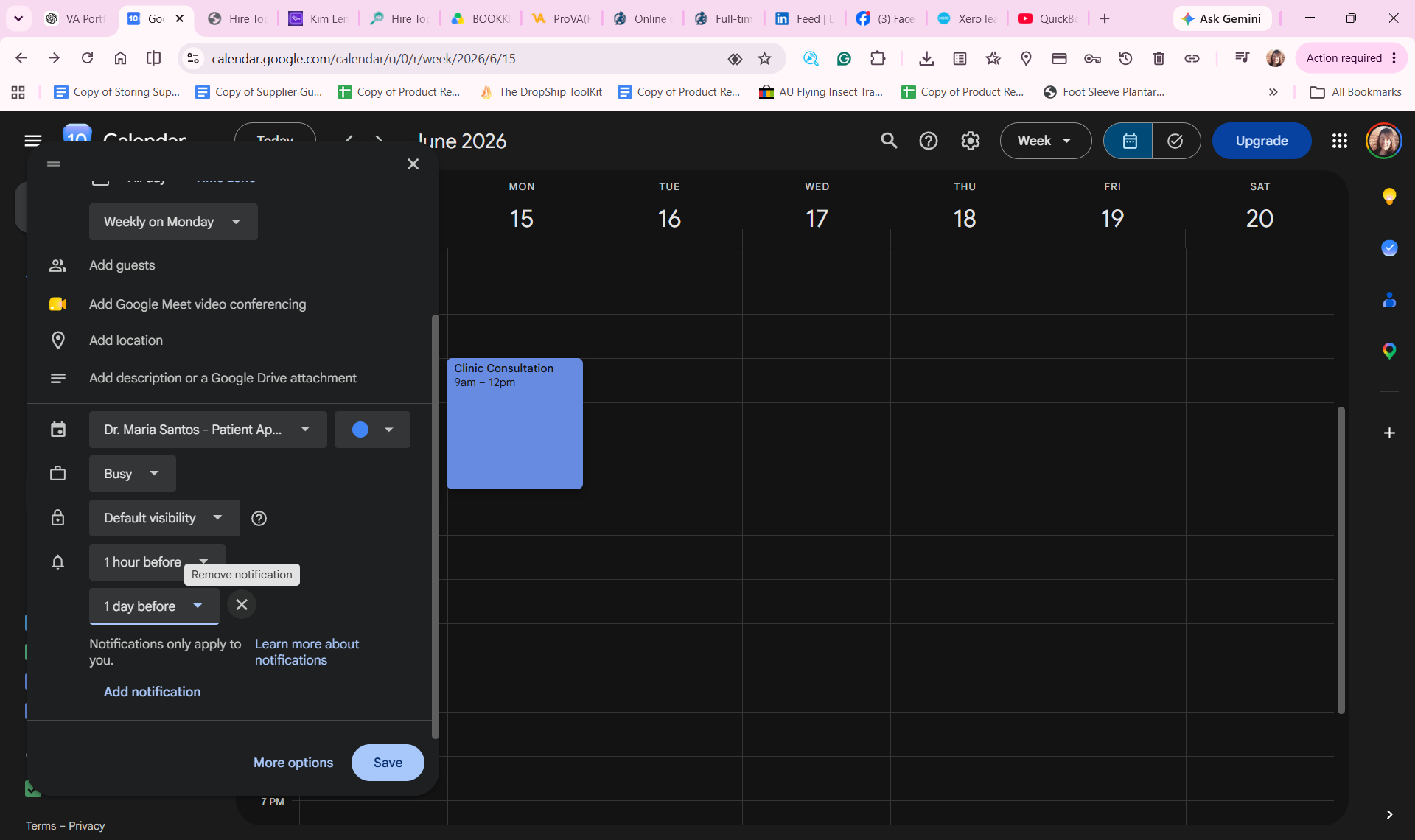Expand the Weekly on Monday recurrence dropdown

[x=173, y=222]
